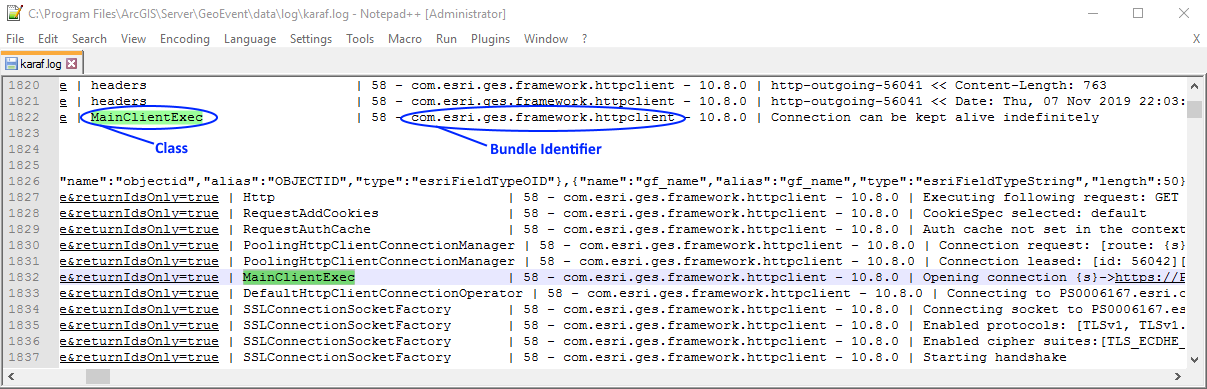Screen dimensions: 1207x389
Task: Click the RequestAuthCache text on line 1829
Action: click(307, 229)
